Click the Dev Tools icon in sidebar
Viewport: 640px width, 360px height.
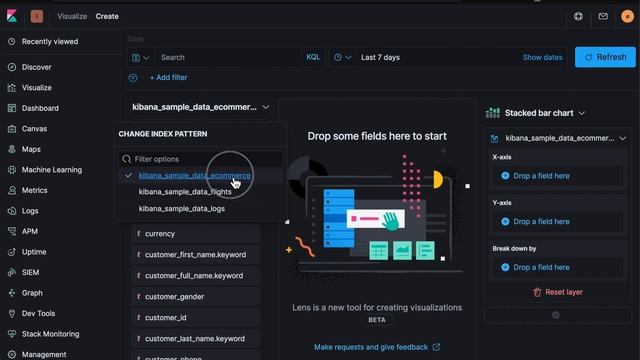[x=12, y=313]
